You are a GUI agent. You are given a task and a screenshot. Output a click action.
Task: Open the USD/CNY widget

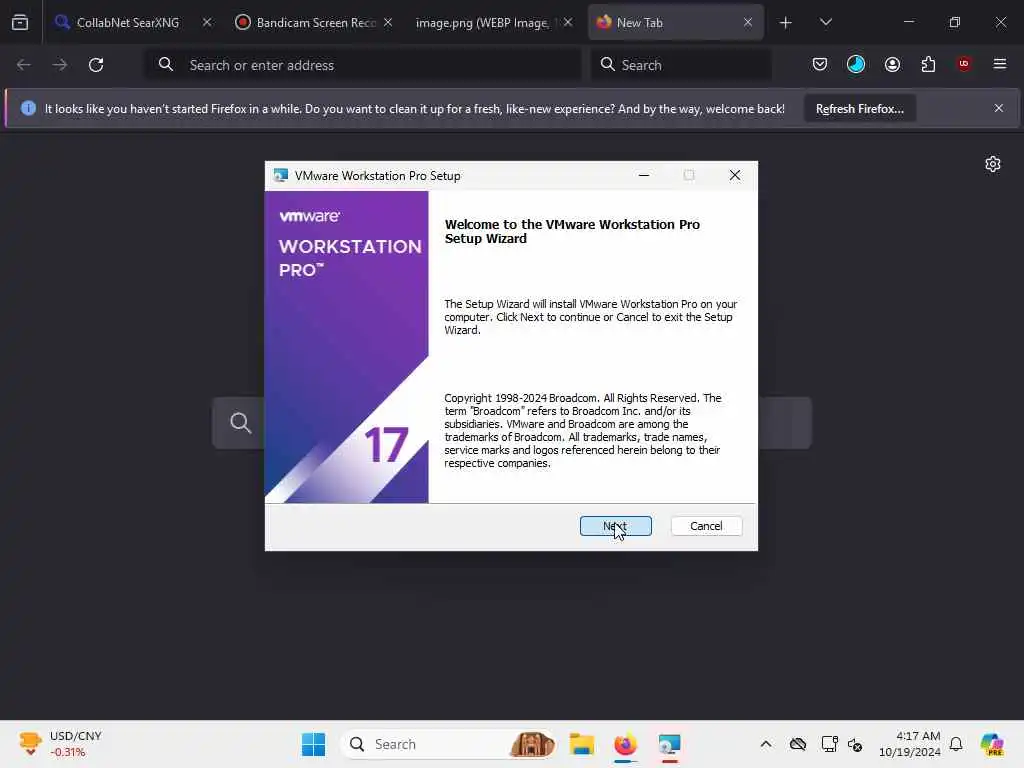click(61, 744)
